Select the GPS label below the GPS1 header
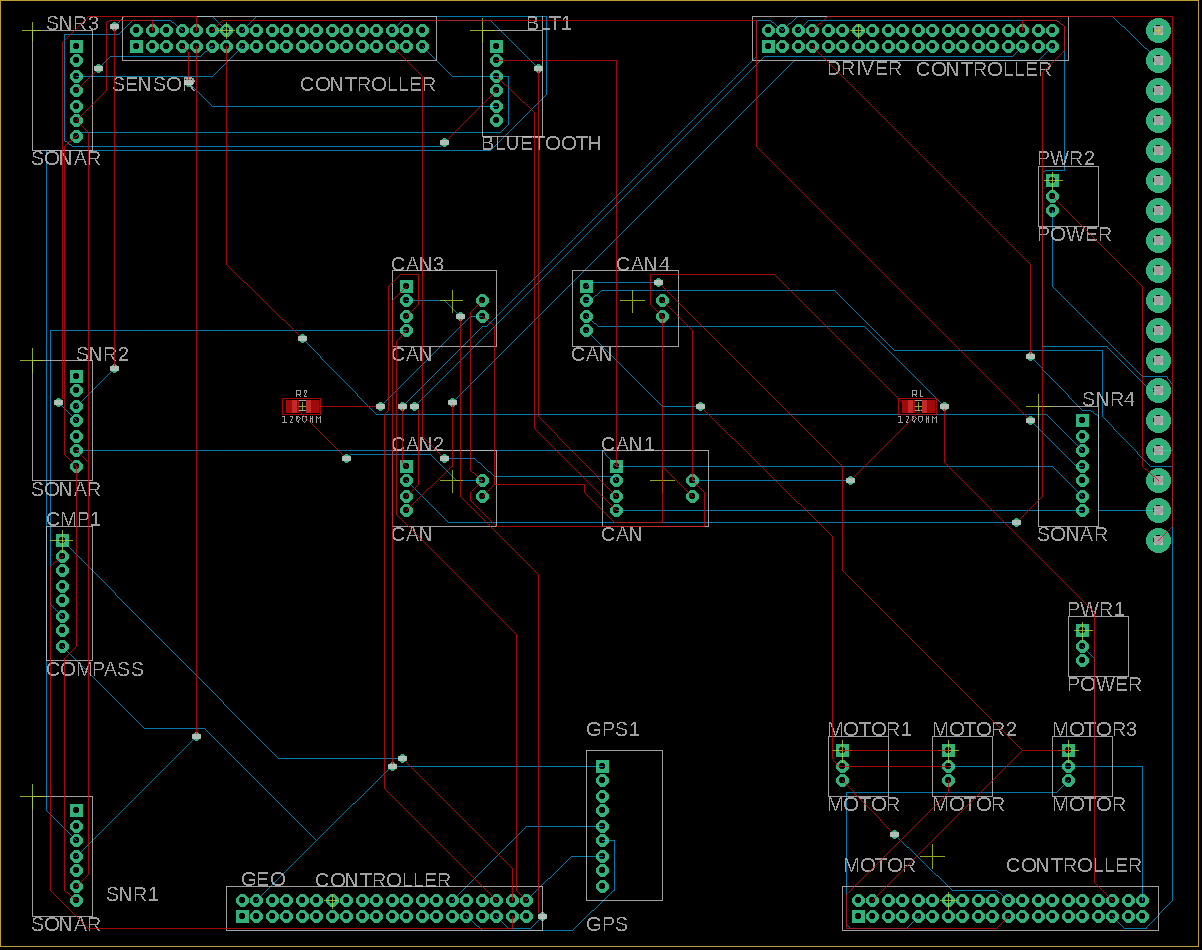 coord(607,924)
